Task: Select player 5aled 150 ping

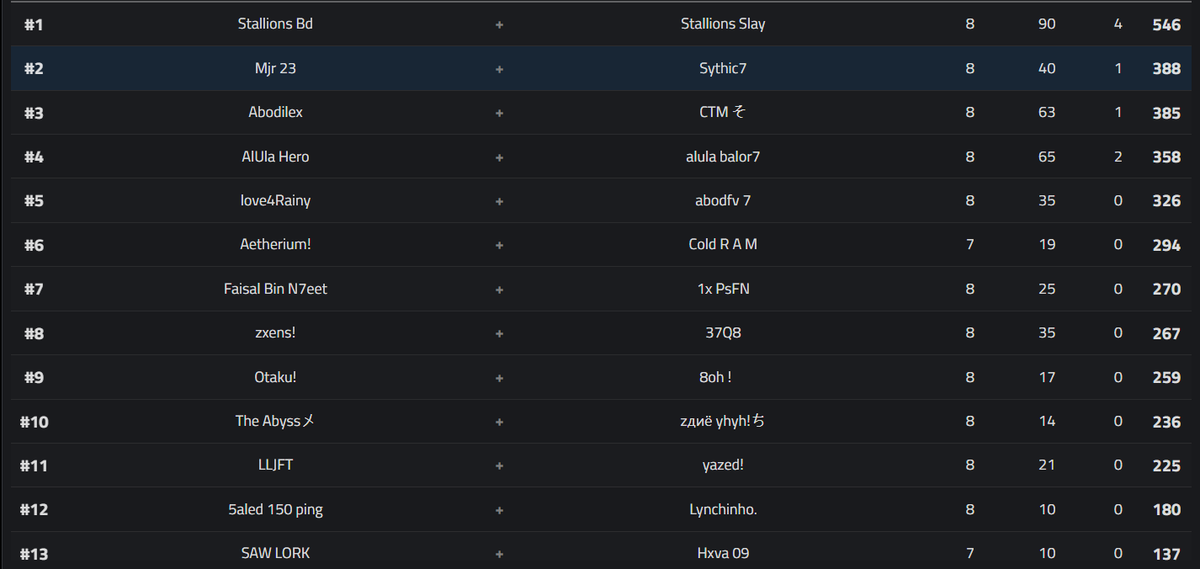Action: (x=275, y=509)
